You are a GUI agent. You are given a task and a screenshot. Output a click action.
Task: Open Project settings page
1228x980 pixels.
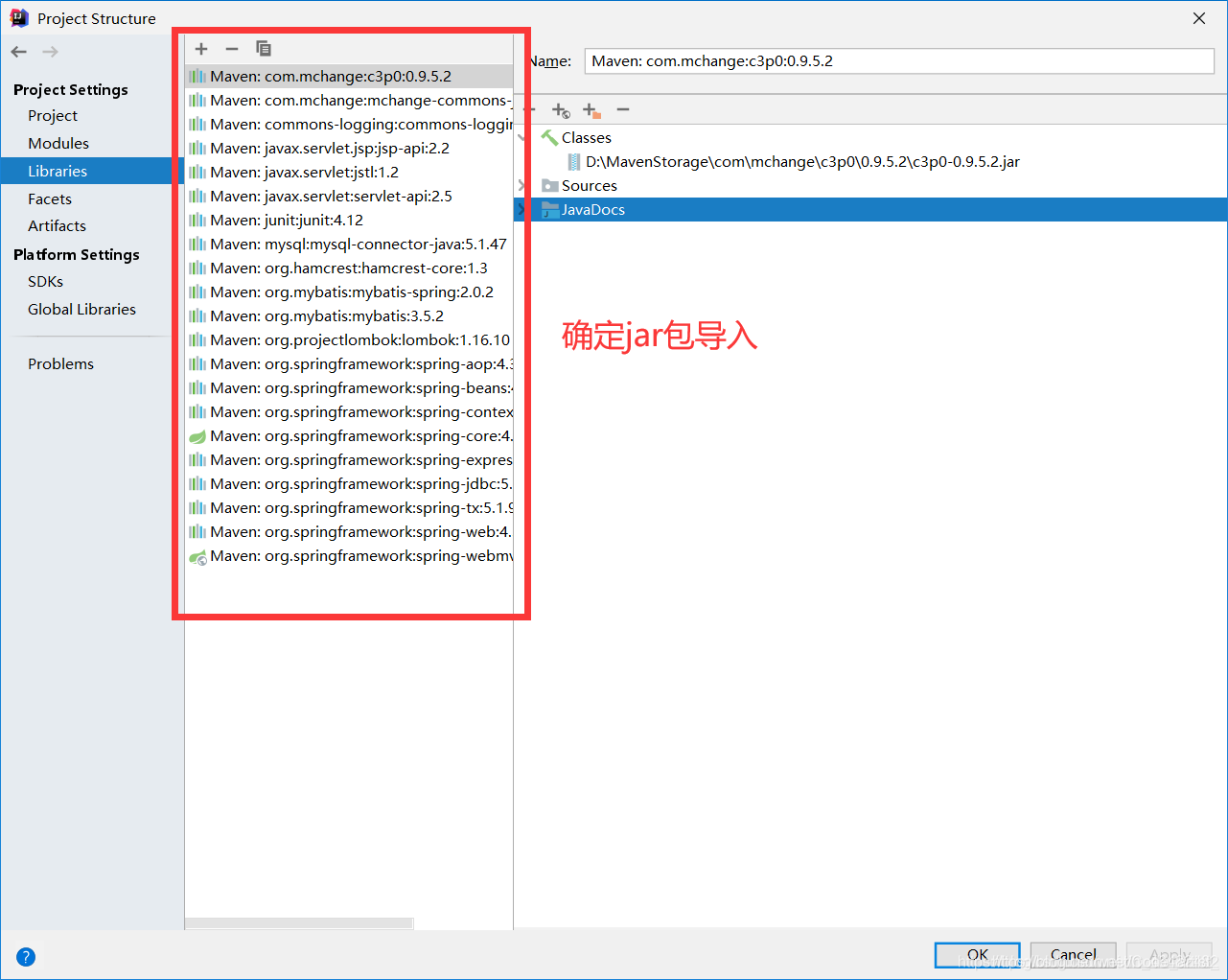[53, 115]
